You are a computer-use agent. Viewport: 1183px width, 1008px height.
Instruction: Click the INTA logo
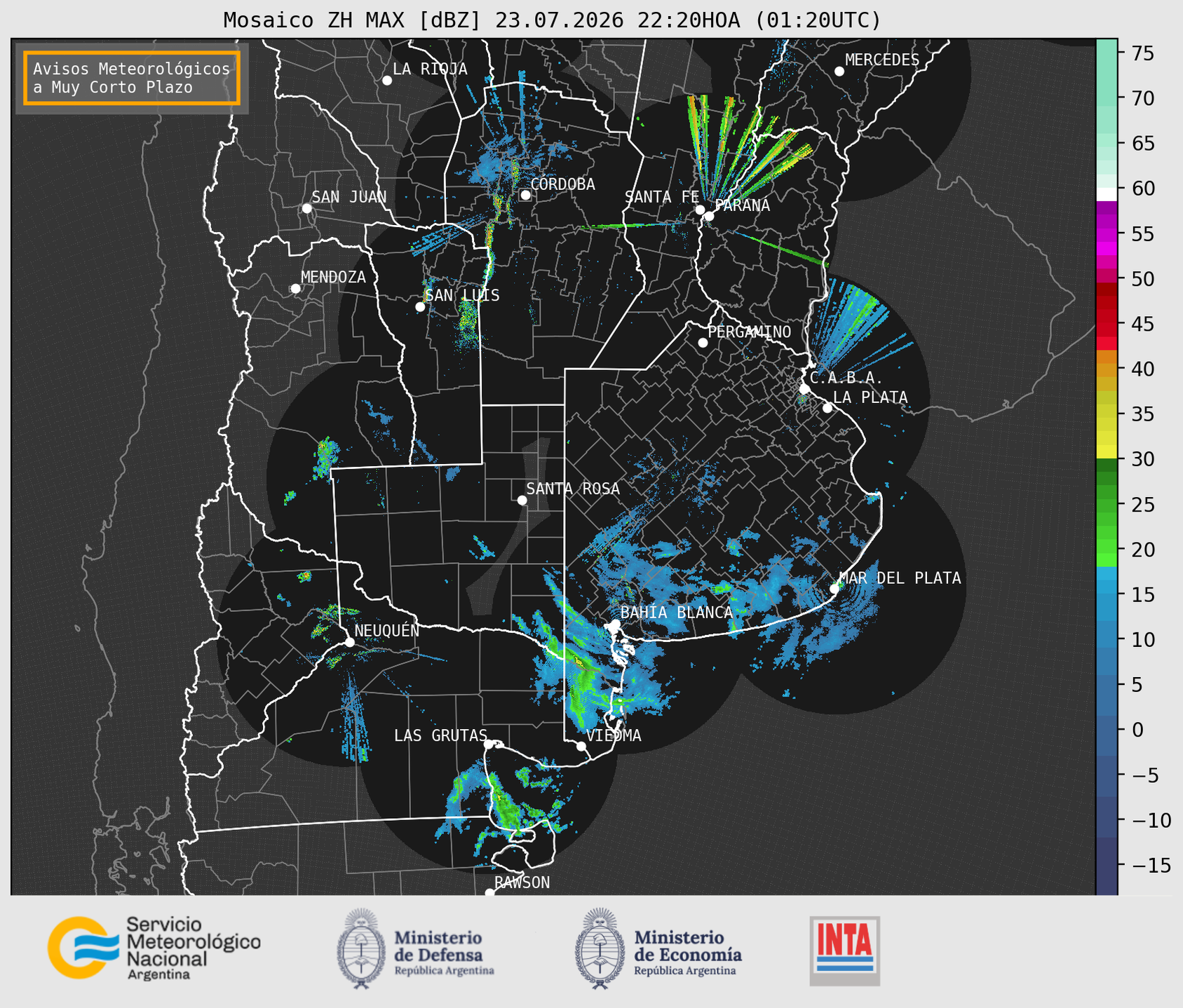pos(844,951)
